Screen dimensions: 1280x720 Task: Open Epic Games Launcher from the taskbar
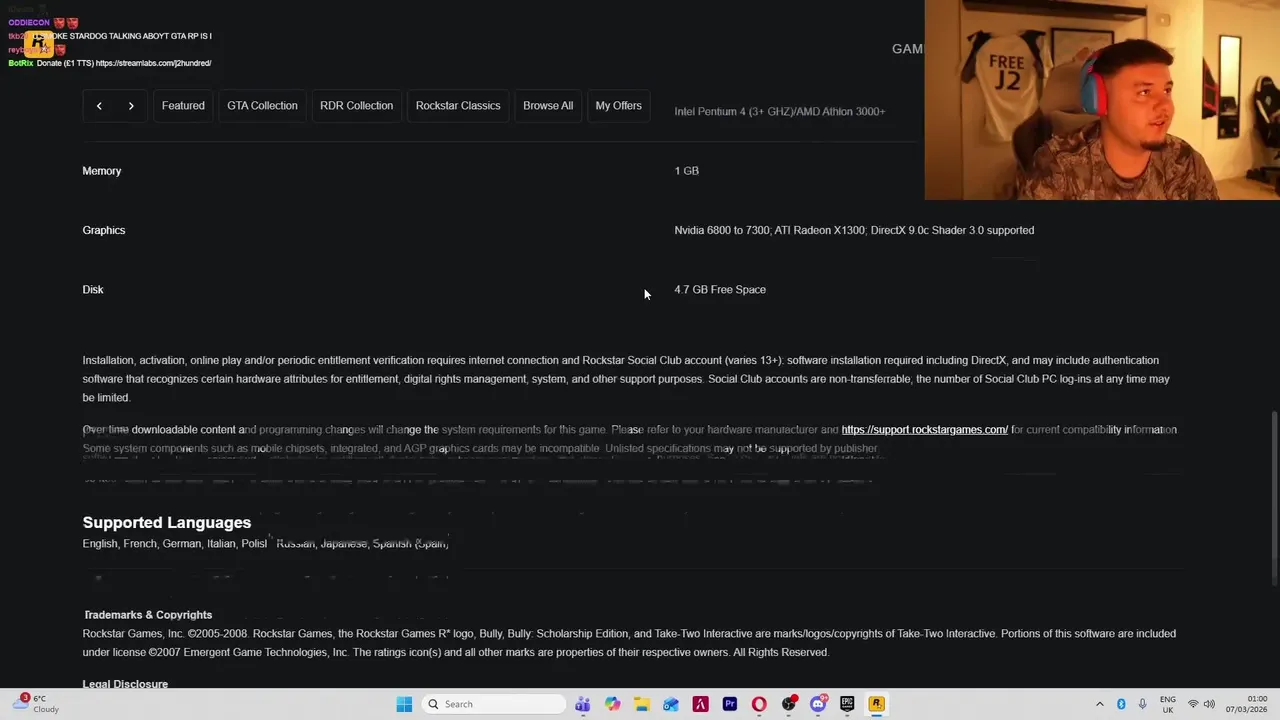(847, 704)
